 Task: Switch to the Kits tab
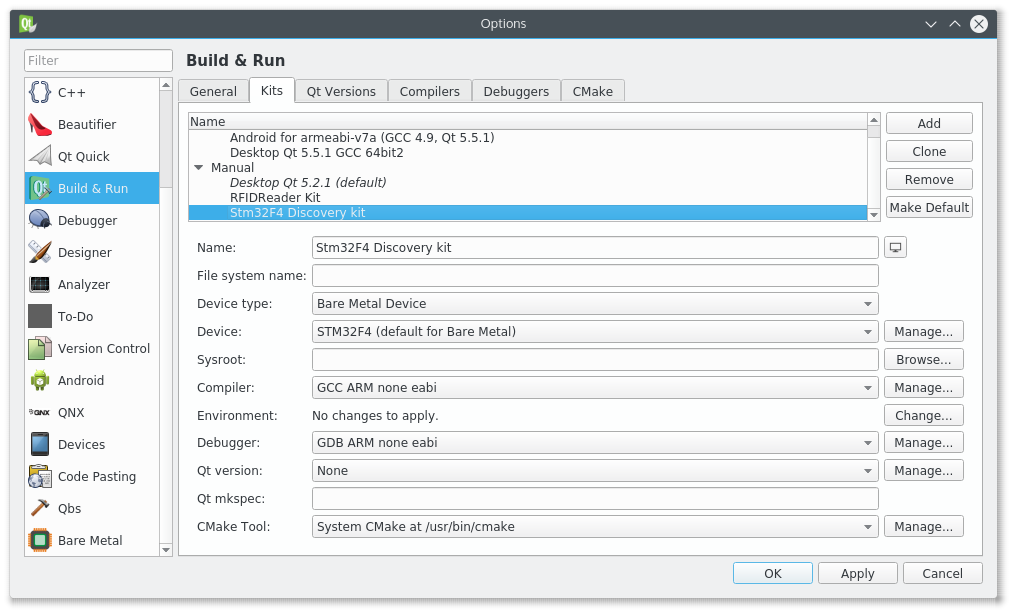point(272,90)
